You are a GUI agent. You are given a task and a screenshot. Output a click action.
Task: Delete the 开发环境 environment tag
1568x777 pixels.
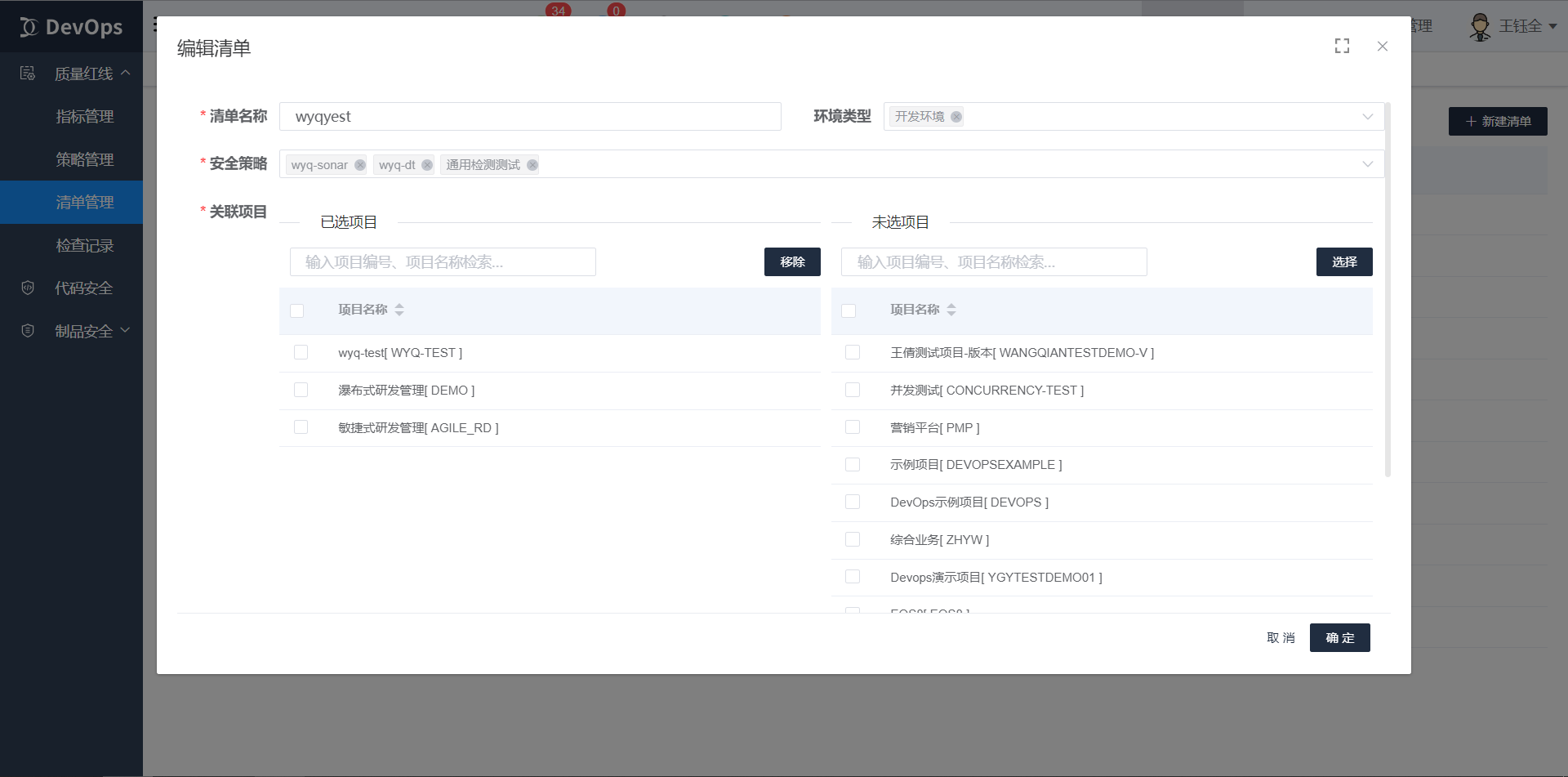pyautogui.click(x=955, y=116)
